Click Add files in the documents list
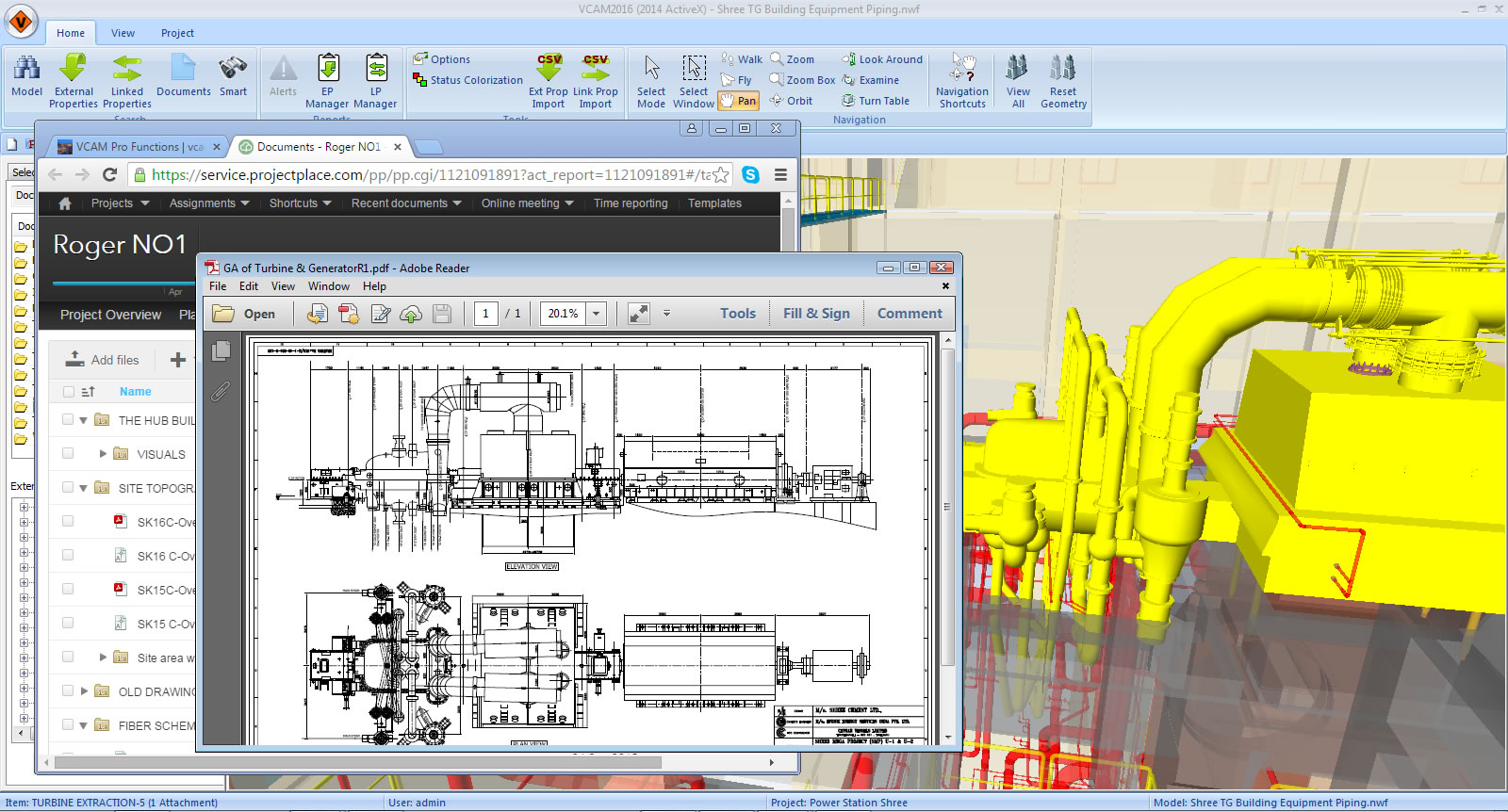This screenshot has width=1508, height=812. click(103, 360)
